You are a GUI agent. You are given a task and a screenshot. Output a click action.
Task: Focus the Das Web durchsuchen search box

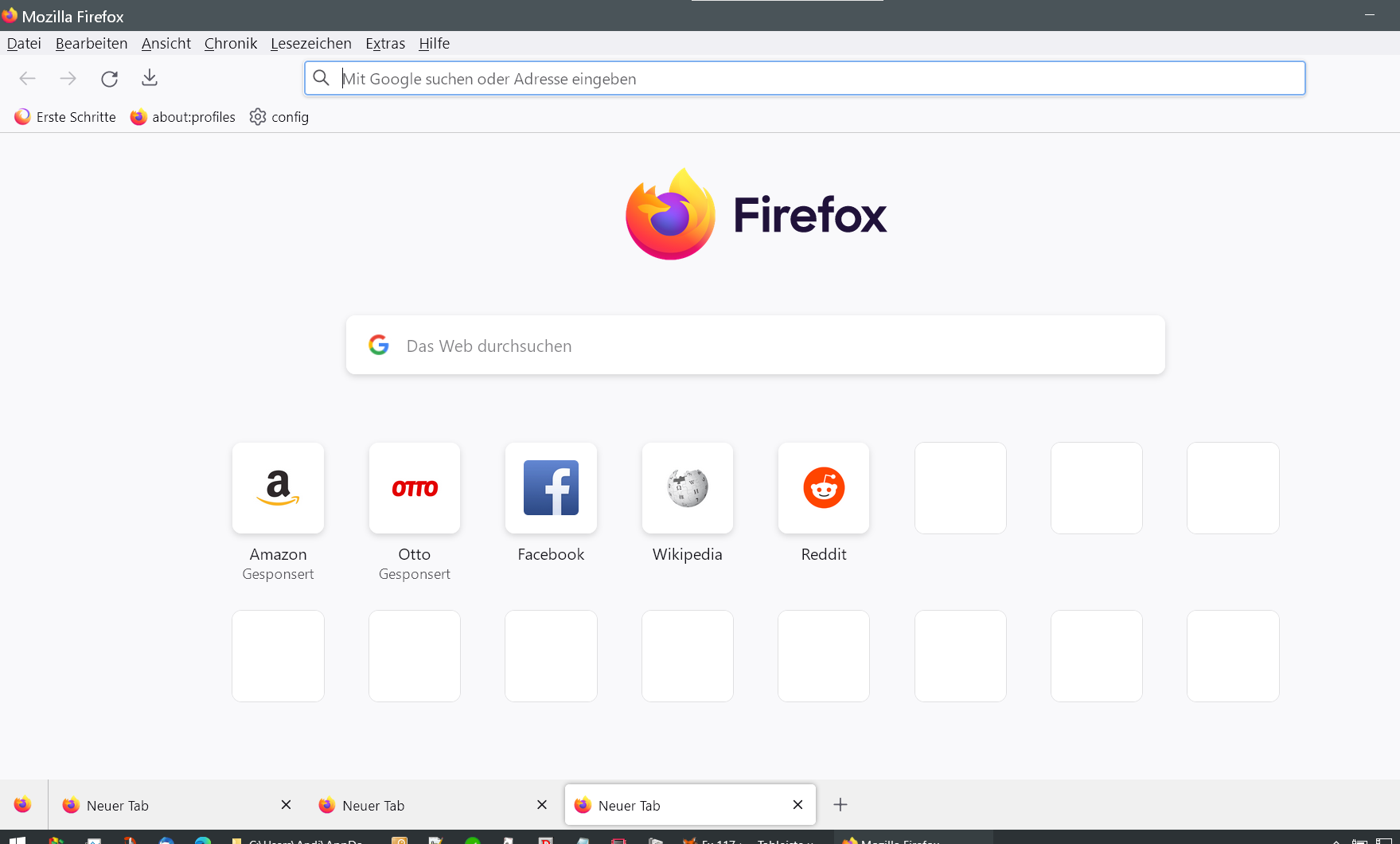(x=755, y=345)
